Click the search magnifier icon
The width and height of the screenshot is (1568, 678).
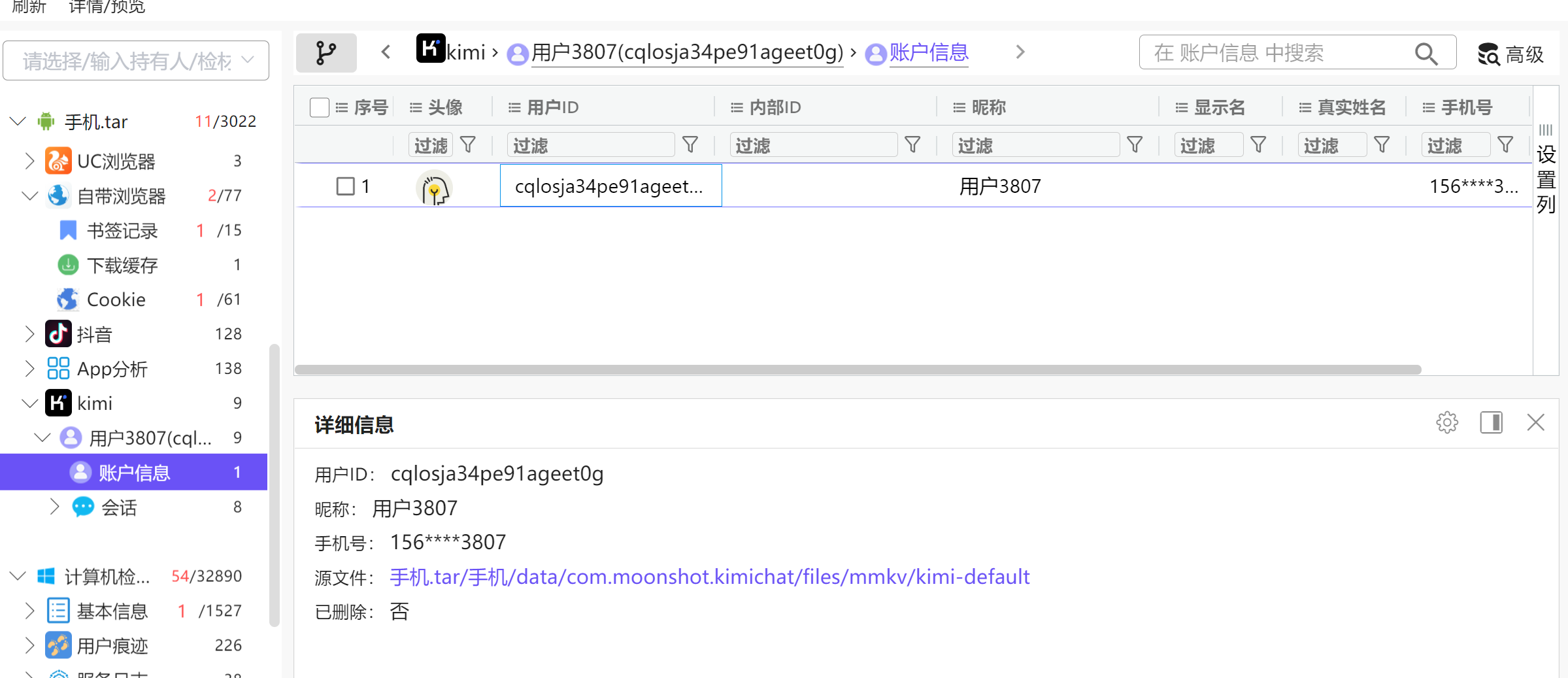1426,54
